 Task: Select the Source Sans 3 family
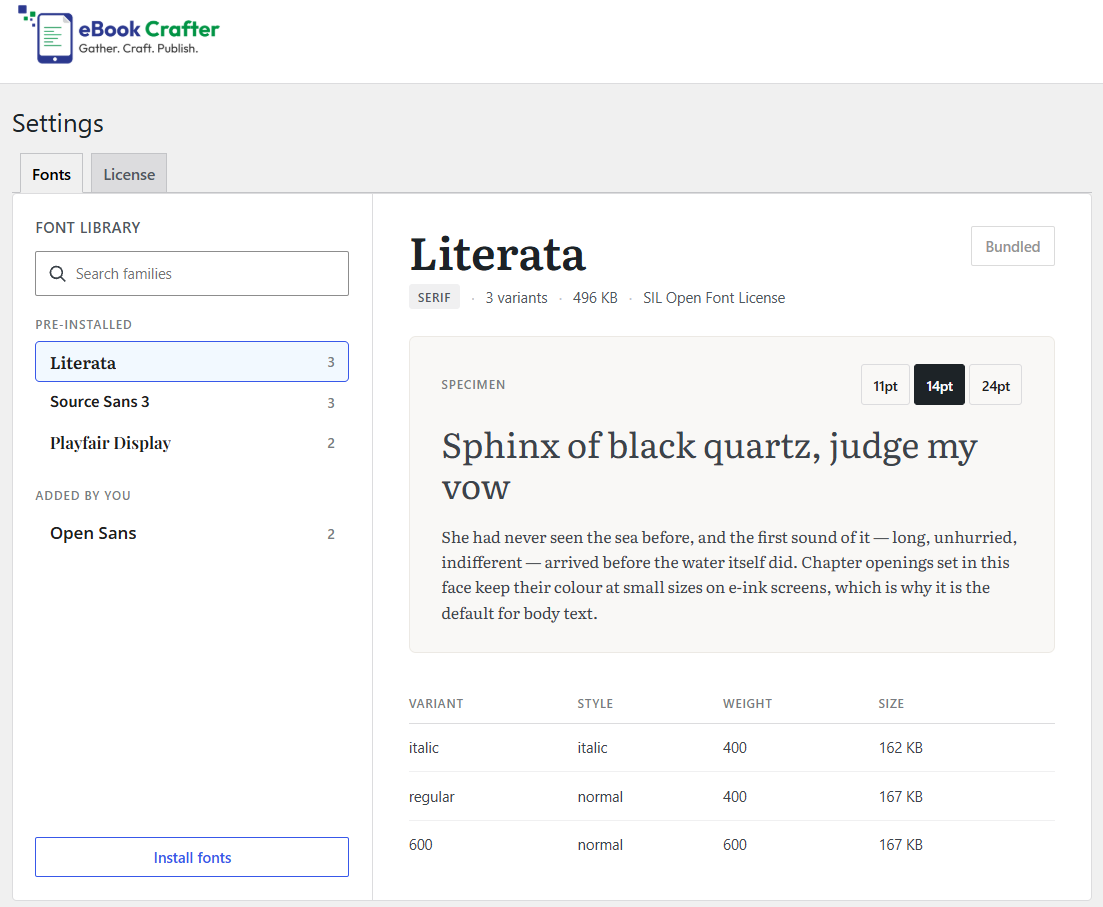(192, 402)
